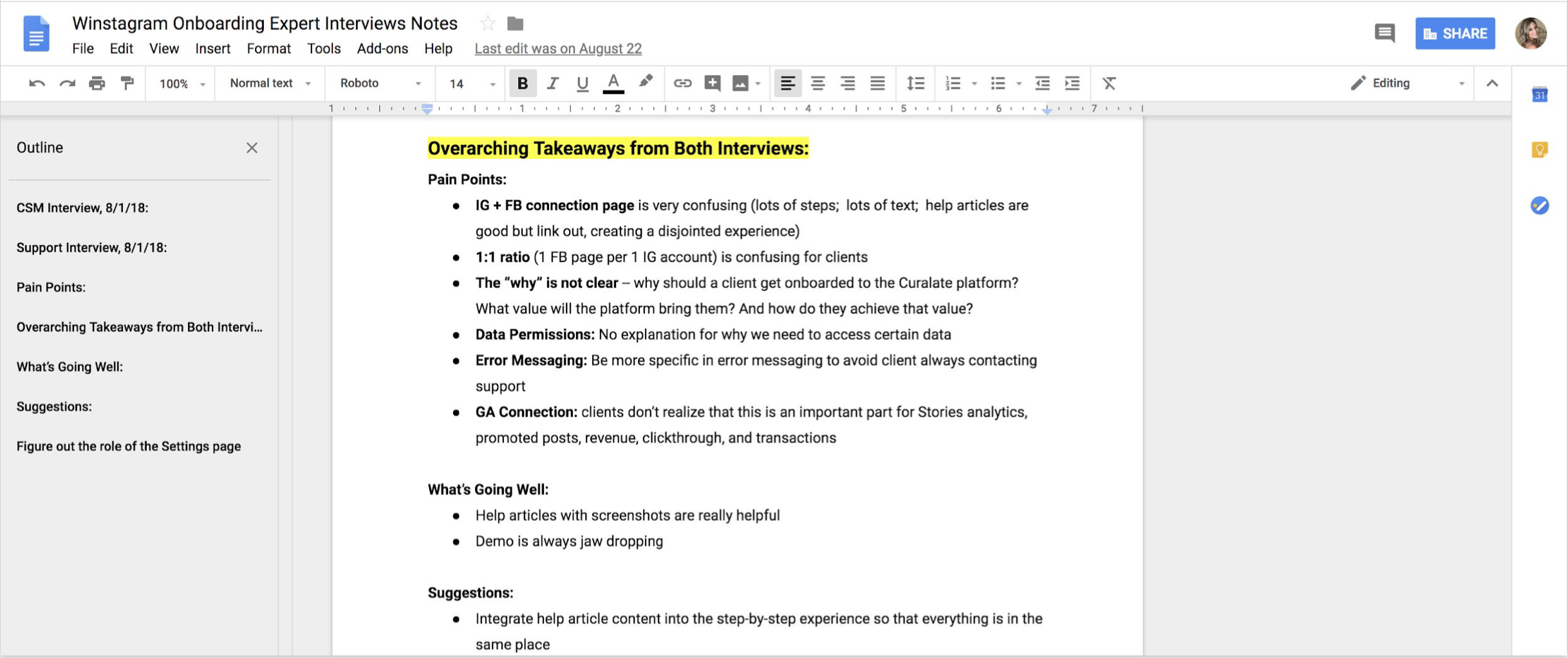
Task: Click the Insert image icon
Action: pyautogui.click(x=740, y=83)
